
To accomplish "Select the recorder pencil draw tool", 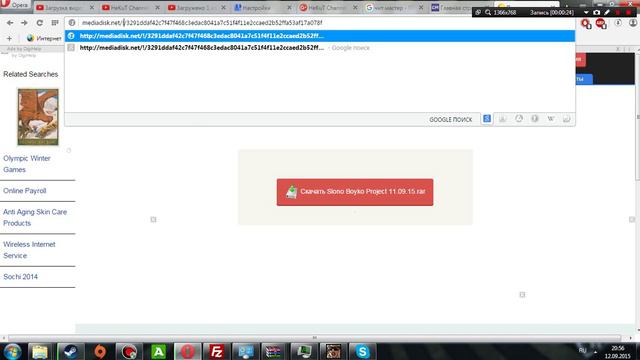I will pyautogui.click(x=607, y=13).
